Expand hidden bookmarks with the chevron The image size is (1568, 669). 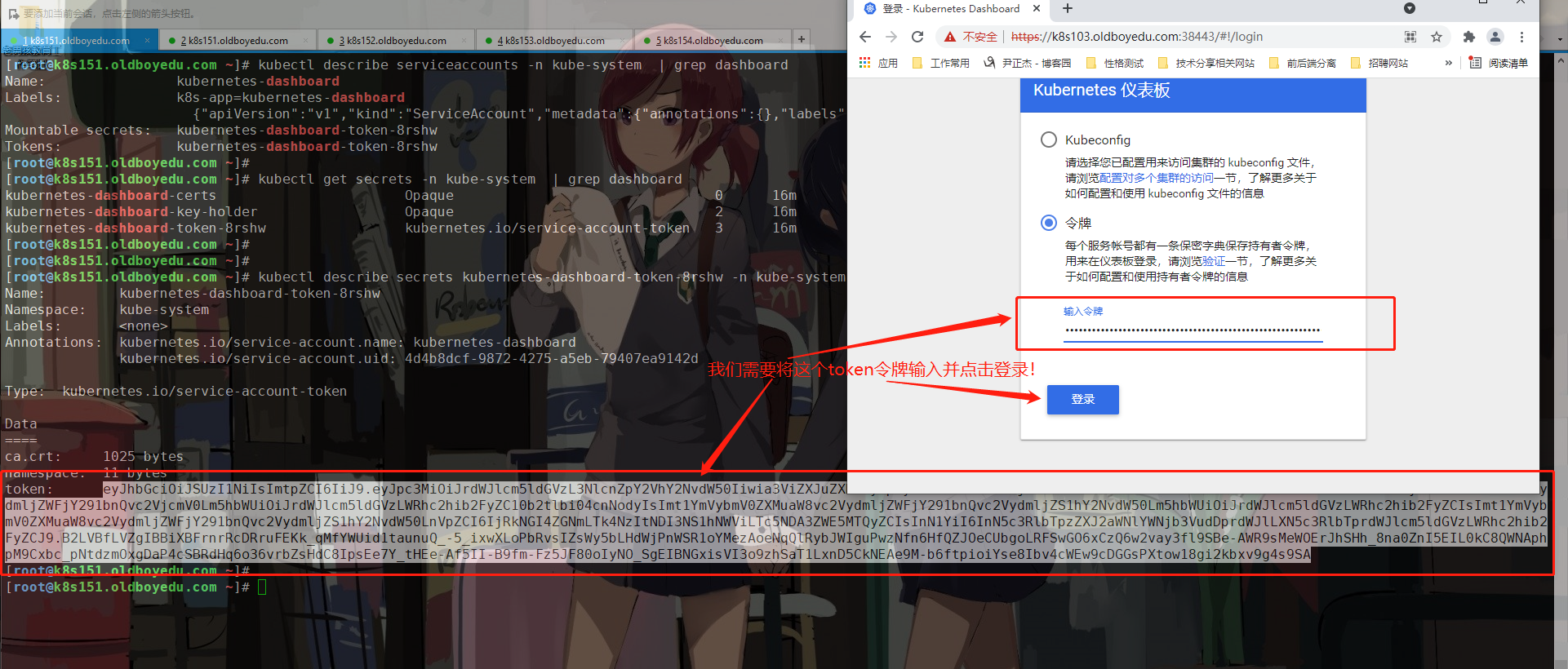pos(1449,63)
